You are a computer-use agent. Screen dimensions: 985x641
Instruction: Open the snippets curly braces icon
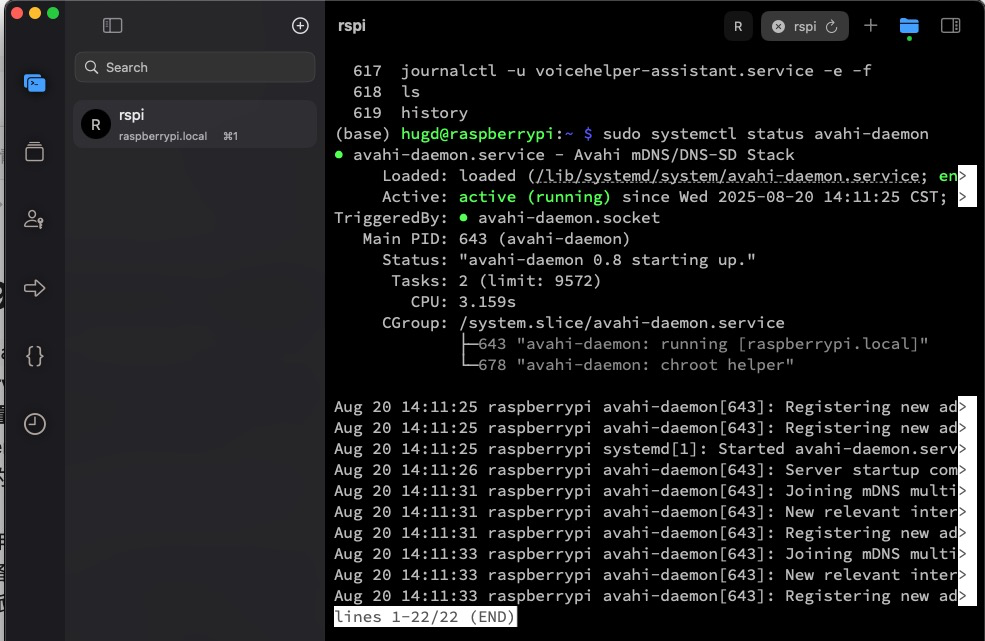tap(35, 356)
